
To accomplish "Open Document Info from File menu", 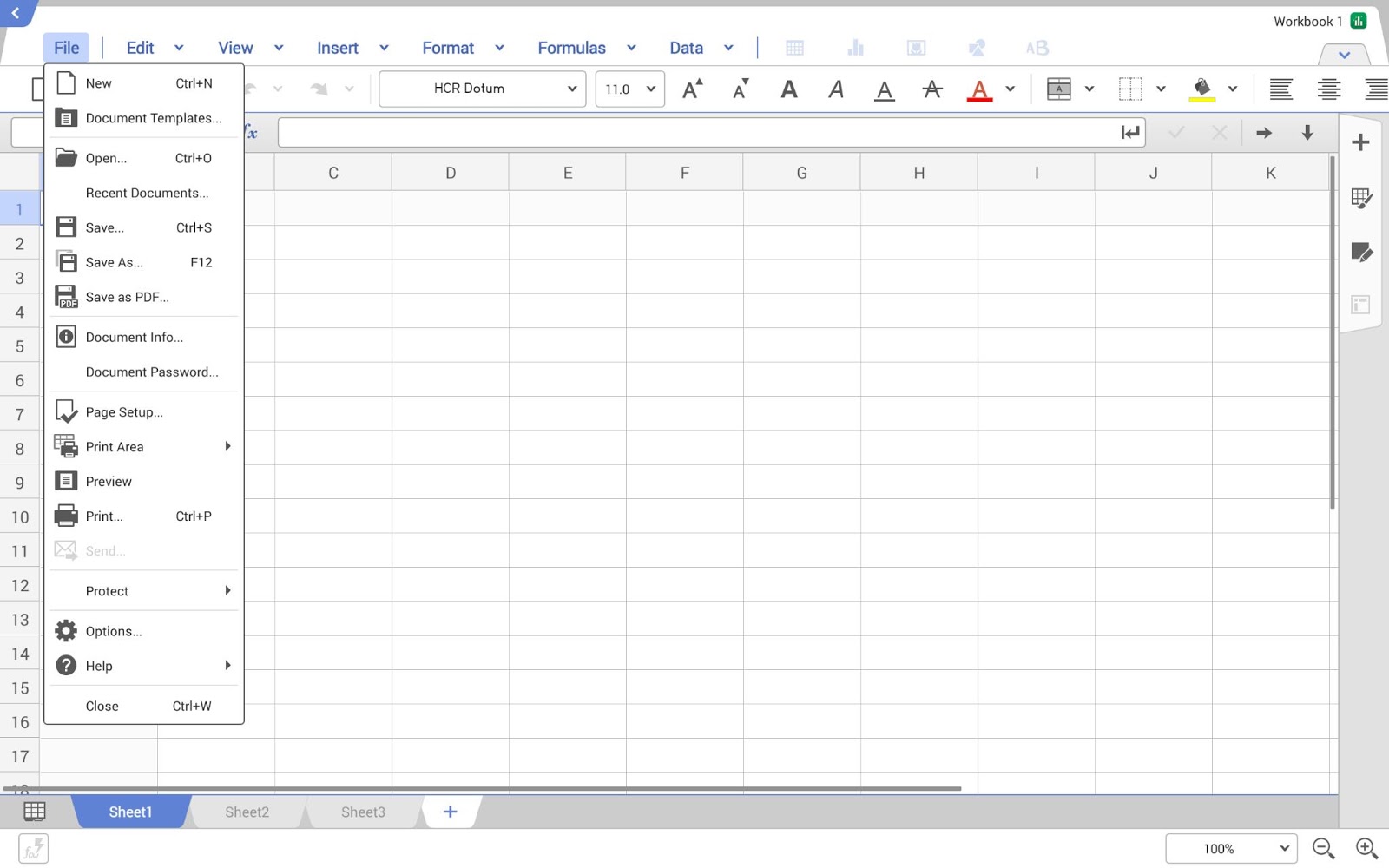I will [144, 337].
